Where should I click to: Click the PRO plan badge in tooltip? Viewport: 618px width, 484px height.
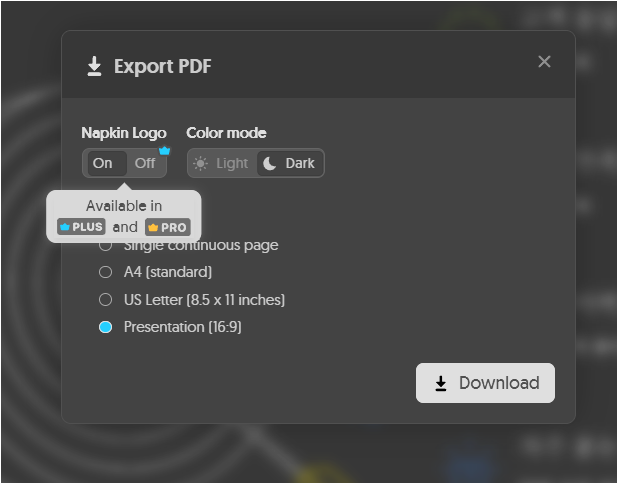coord(167,227)
